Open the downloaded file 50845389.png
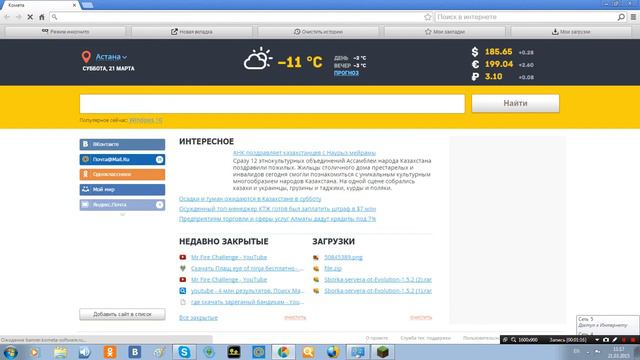Screen dimensions: 640x360 pos(343,257)
